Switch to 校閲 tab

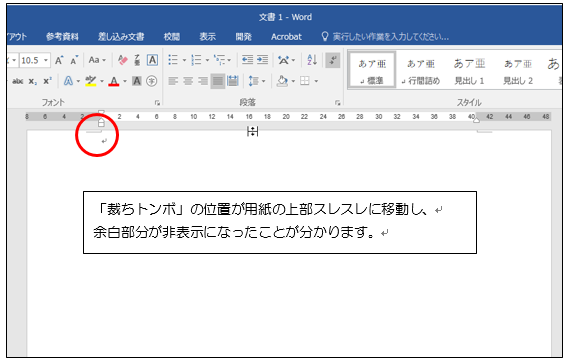coord(172,37)
